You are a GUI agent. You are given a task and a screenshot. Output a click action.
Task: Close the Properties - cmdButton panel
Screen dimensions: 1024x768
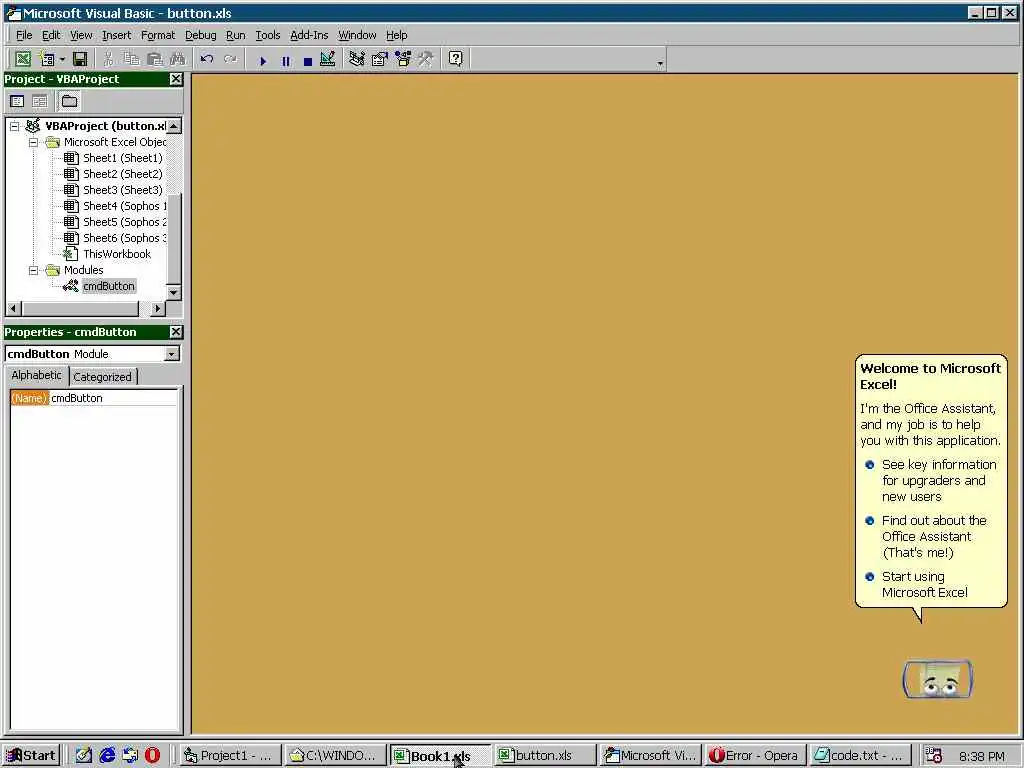176,332
